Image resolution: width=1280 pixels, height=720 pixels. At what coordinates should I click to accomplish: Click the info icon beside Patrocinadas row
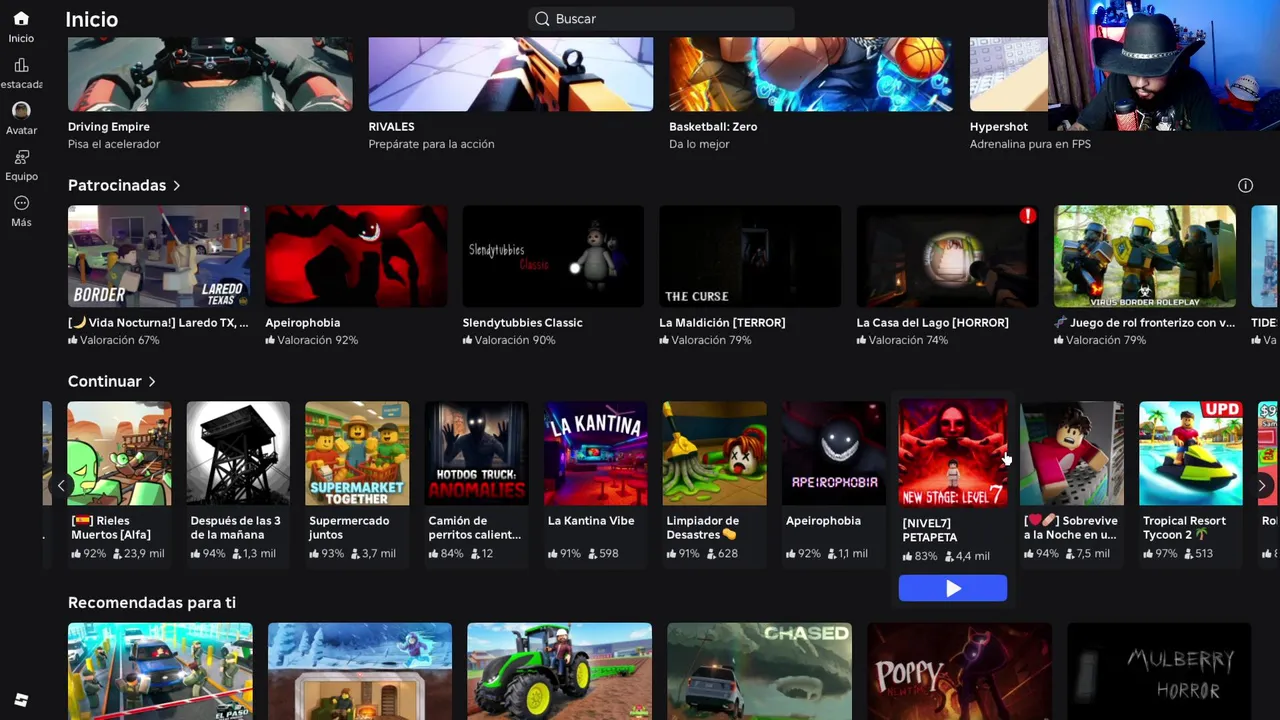[x=1245, y=185]
